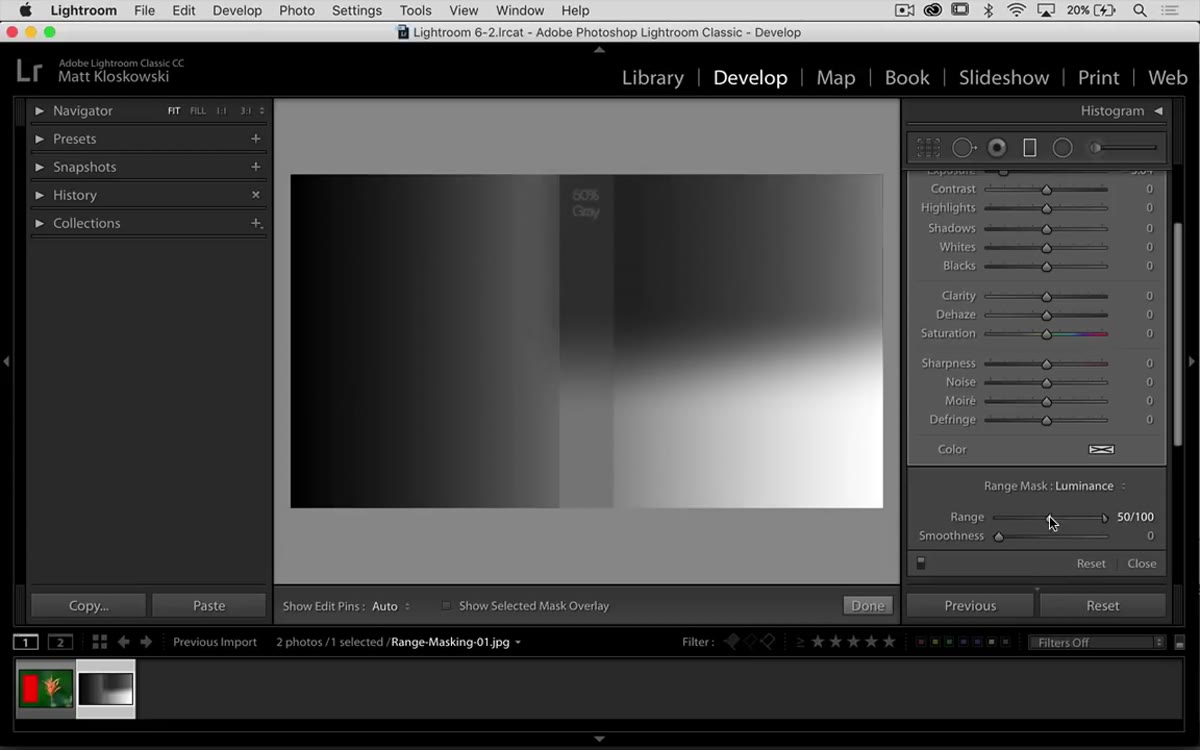1200x750 pixels.
Task: Set Navigator zoom to FIT
Action: (x=174, y=111)
